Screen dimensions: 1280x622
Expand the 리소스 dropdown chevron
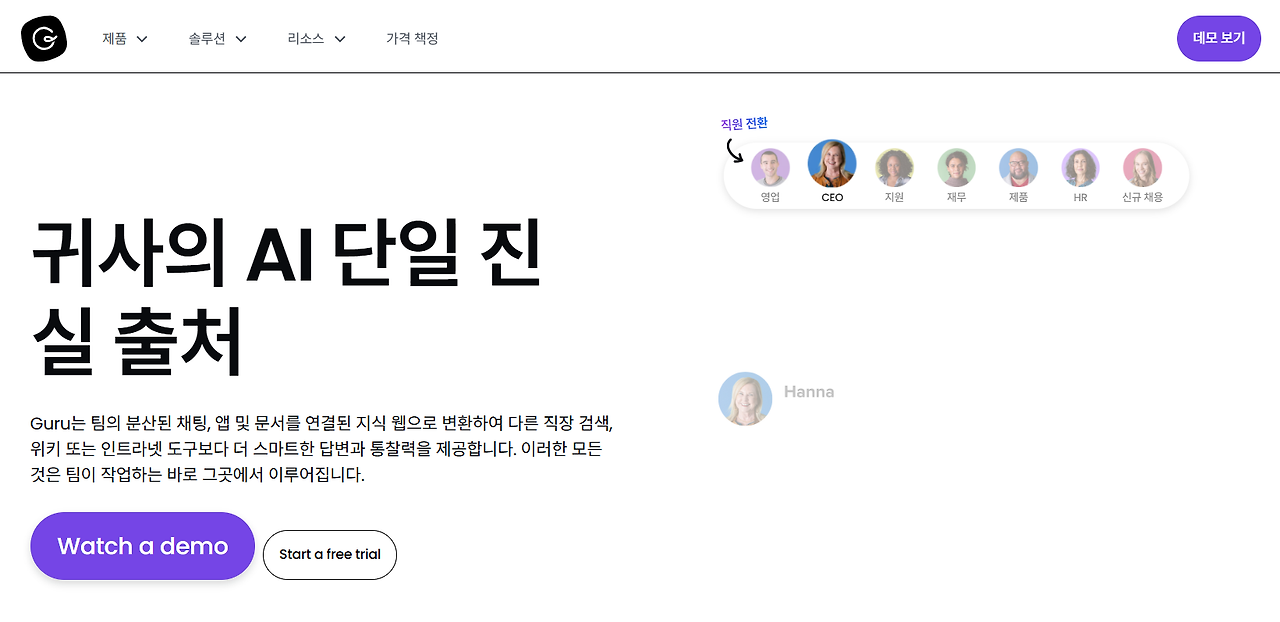340,39
